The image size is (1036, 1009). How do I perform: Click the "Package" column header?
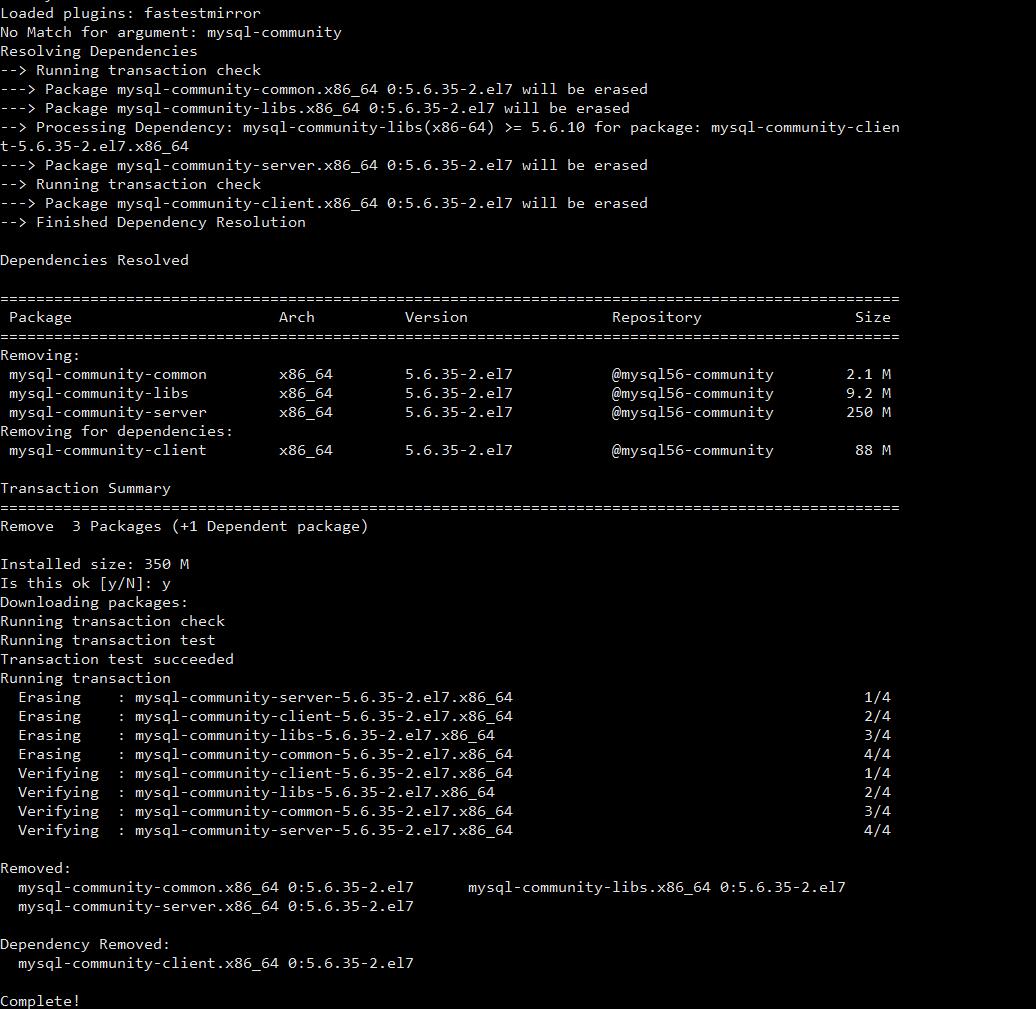(40, 317)
